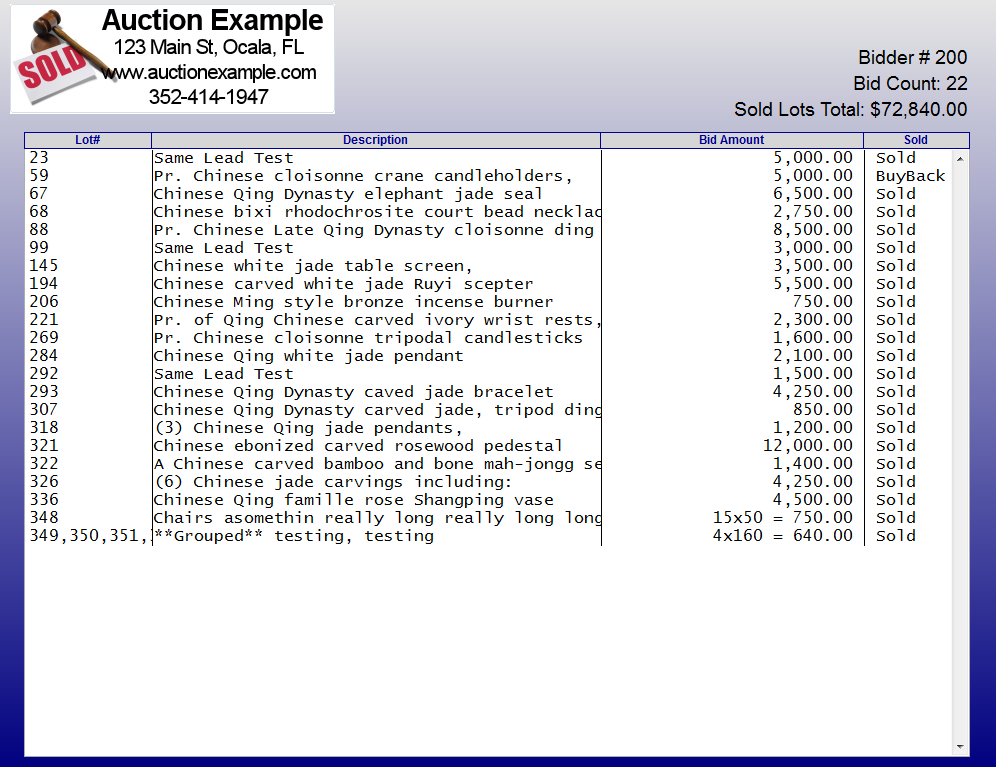Select lot 23 Same Lead Test row
This screenshot has height=767, width=996.
click(223, 158)
